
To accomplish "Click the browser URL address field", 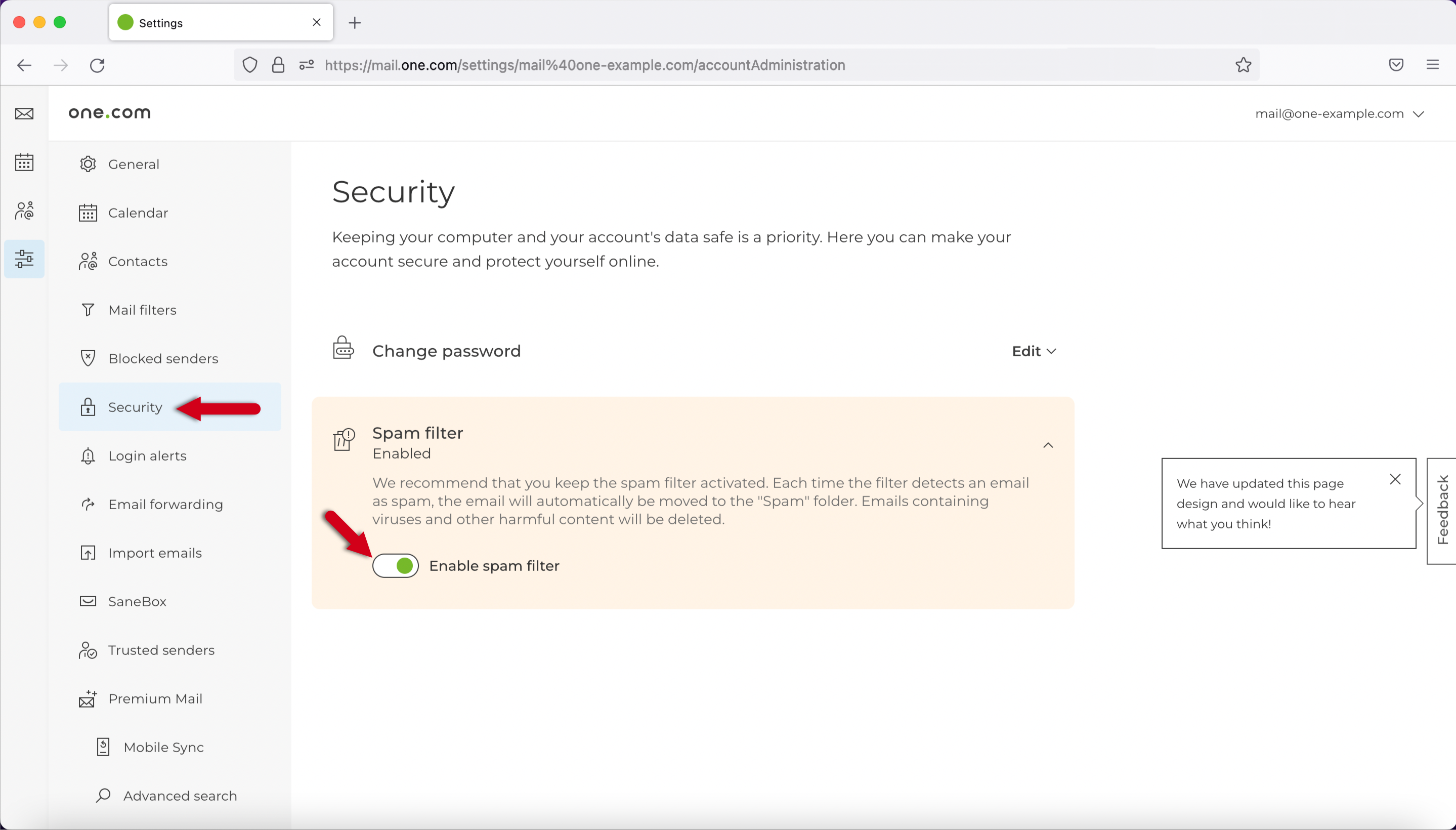I will [584, 65].
